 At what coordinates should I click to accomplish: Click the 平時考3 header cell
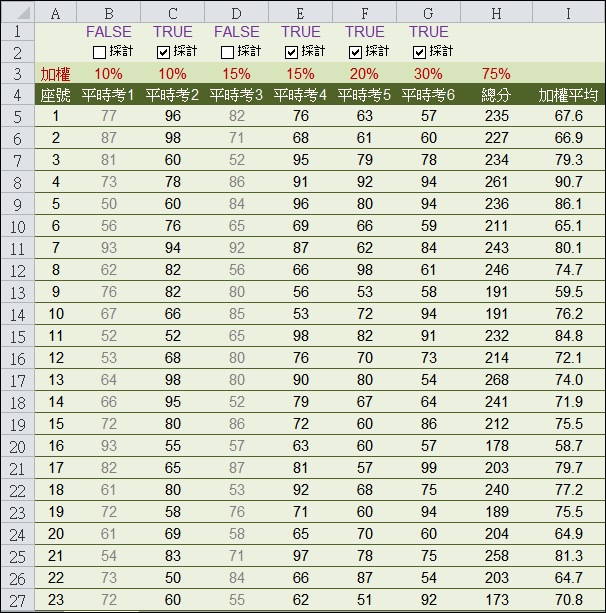coord(237,95)
